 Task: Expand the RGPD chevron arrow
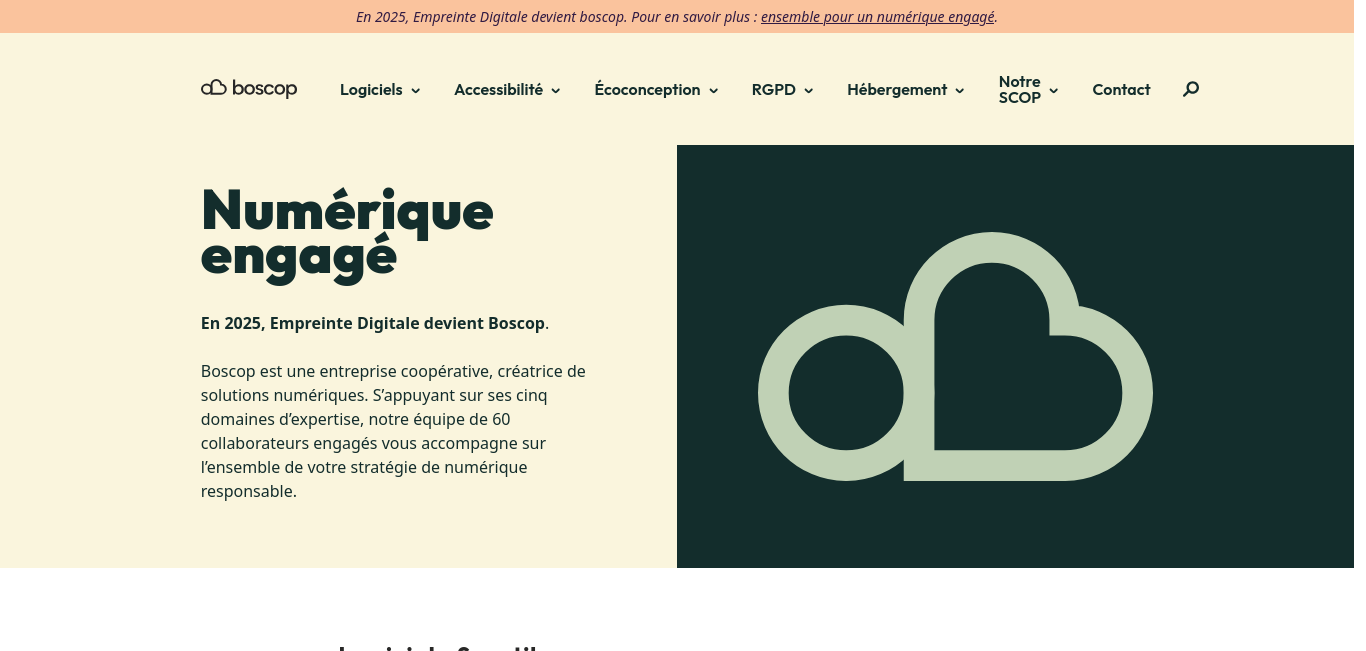click(809, 91)
